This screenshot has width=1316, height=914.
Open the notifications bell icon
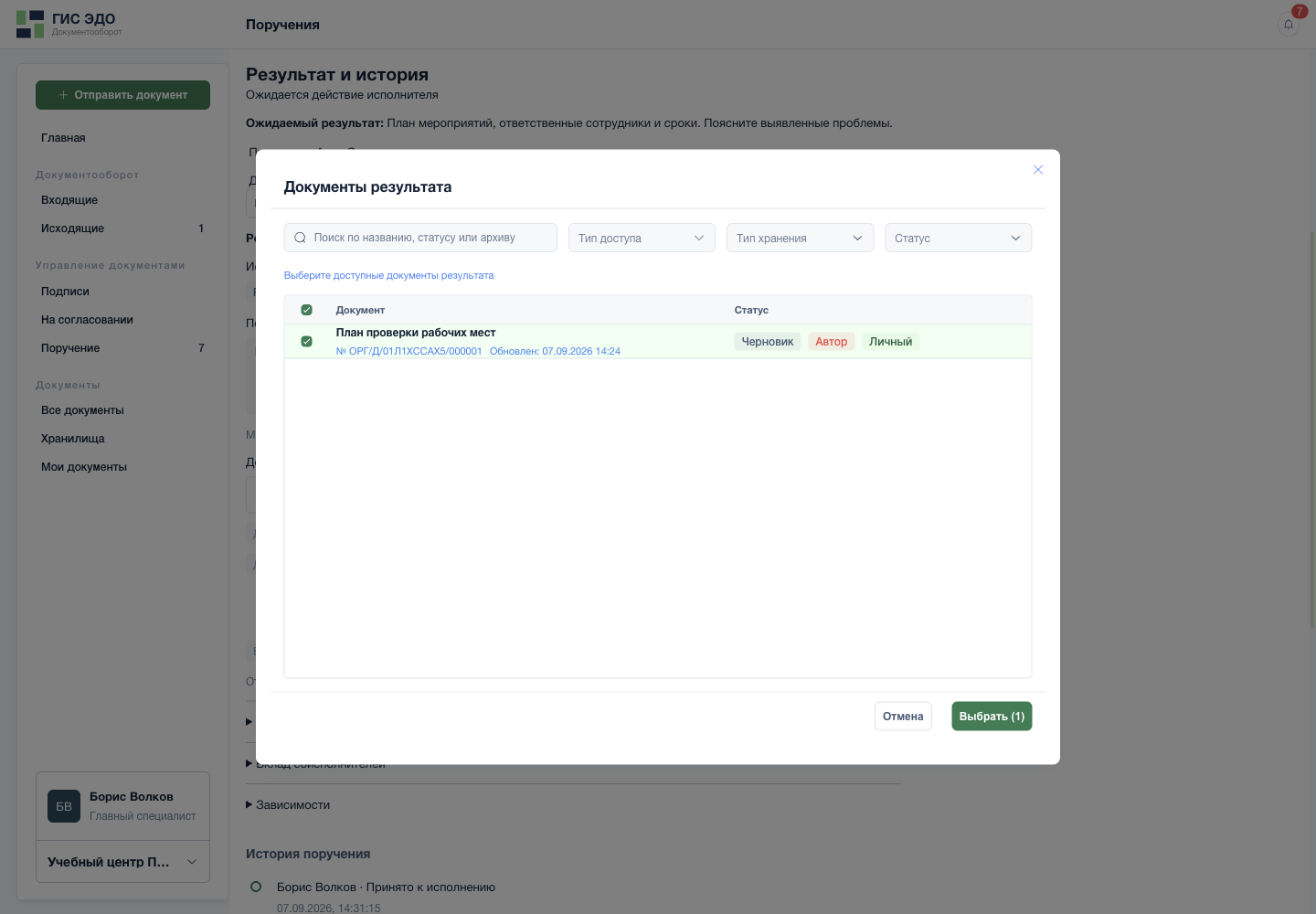[x=1289, y=25]
